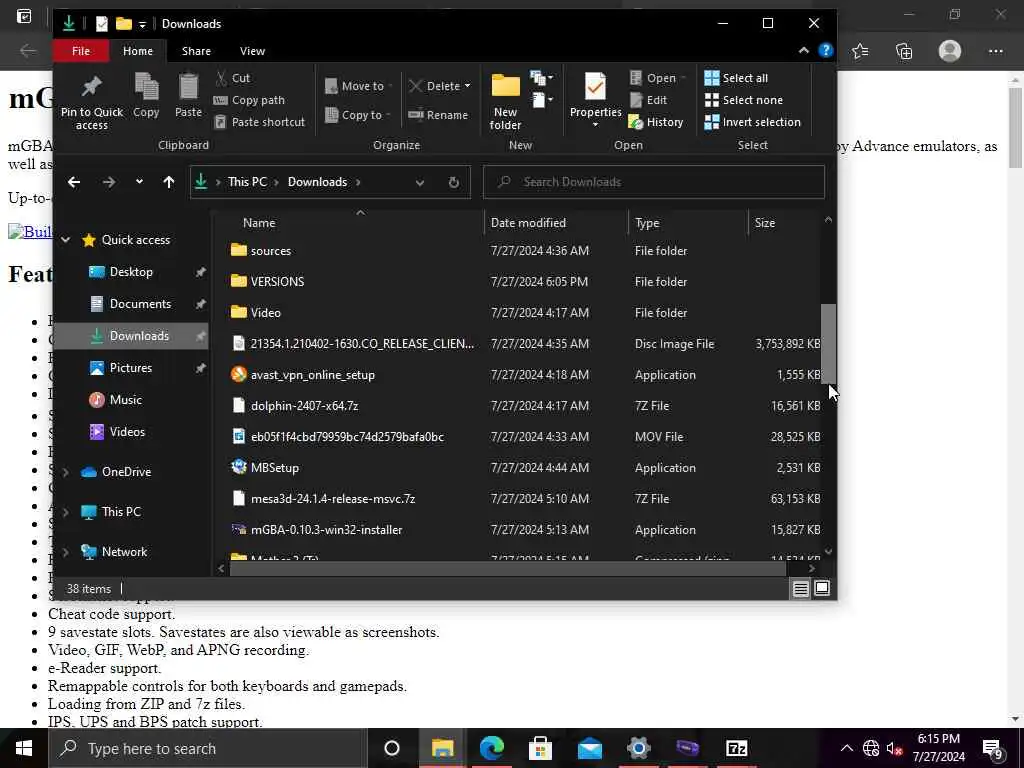Click Edit in Open group
Viewport: 1024px width, 768px height.
(x=648, y=100)
